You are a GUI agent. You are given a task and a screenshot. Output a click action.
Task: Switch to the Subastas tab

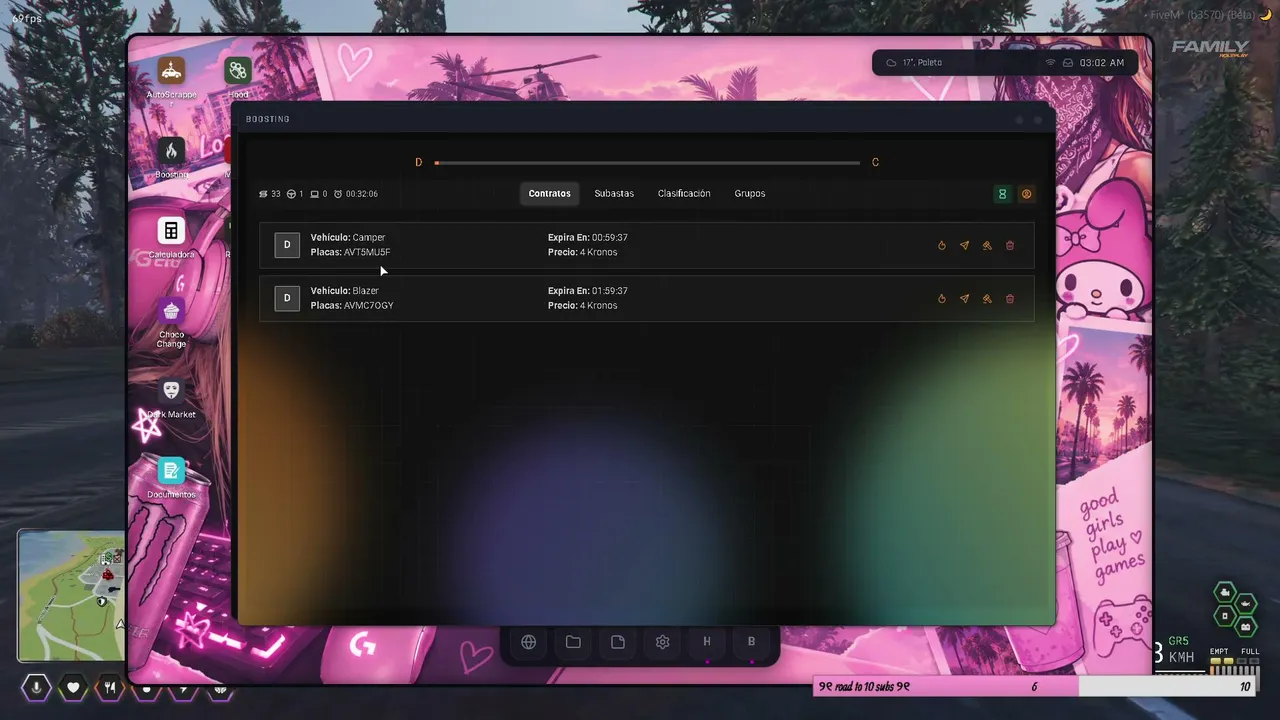pos(614,193)
